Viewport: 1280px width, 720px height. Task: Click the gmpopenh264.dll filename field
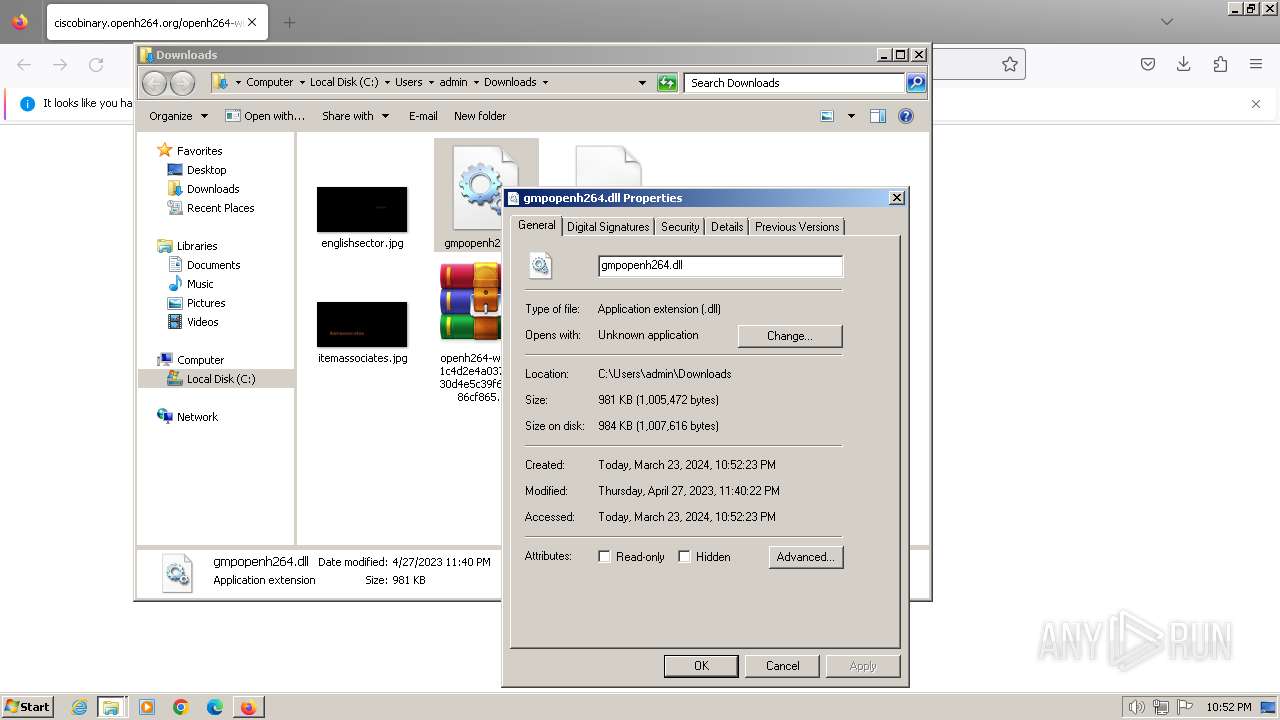pos(720,266)
